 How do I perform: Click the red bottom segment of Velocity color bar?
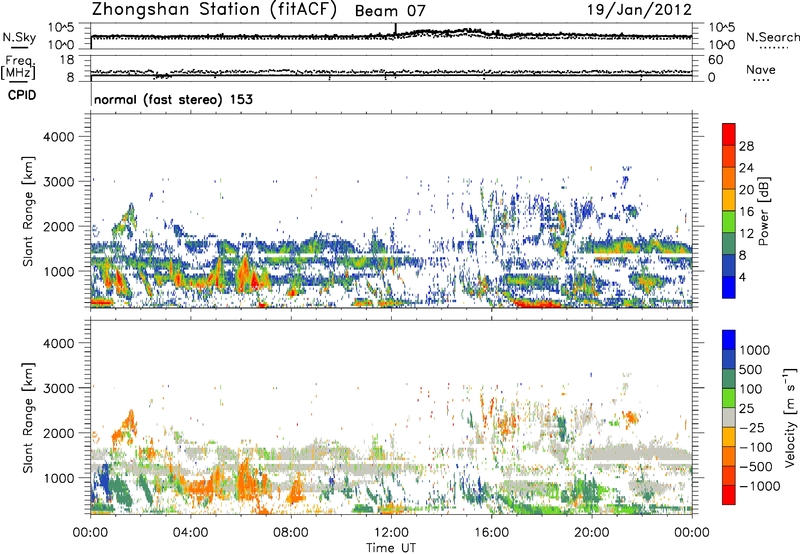pyautogui.click(x=729, y=495)
